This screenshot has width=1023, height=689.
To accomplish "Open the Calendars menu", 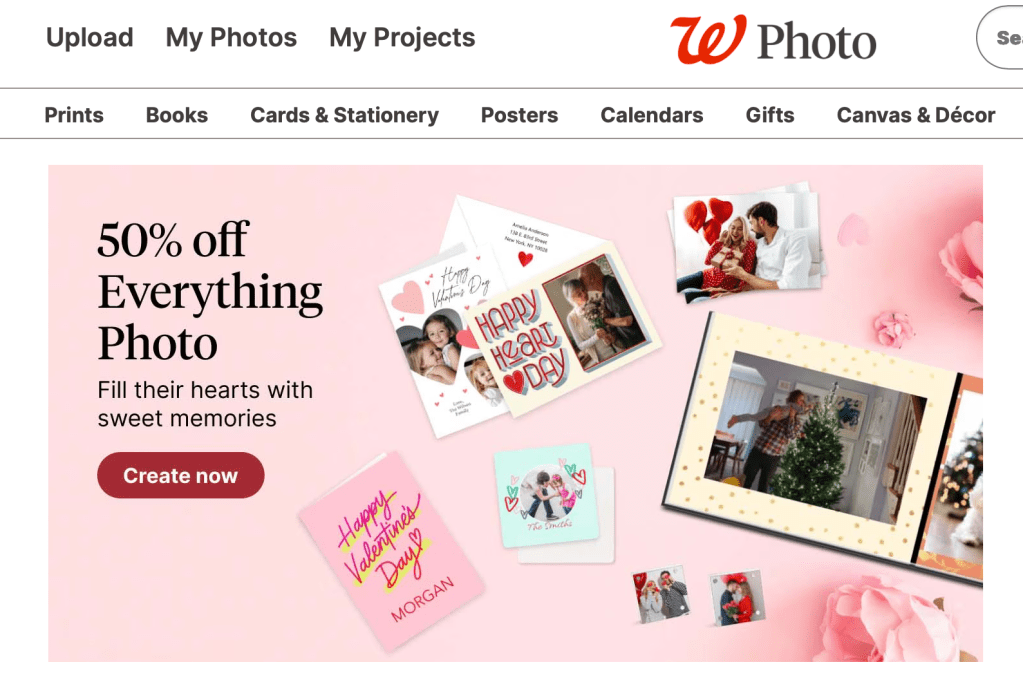I will [652, 115].
